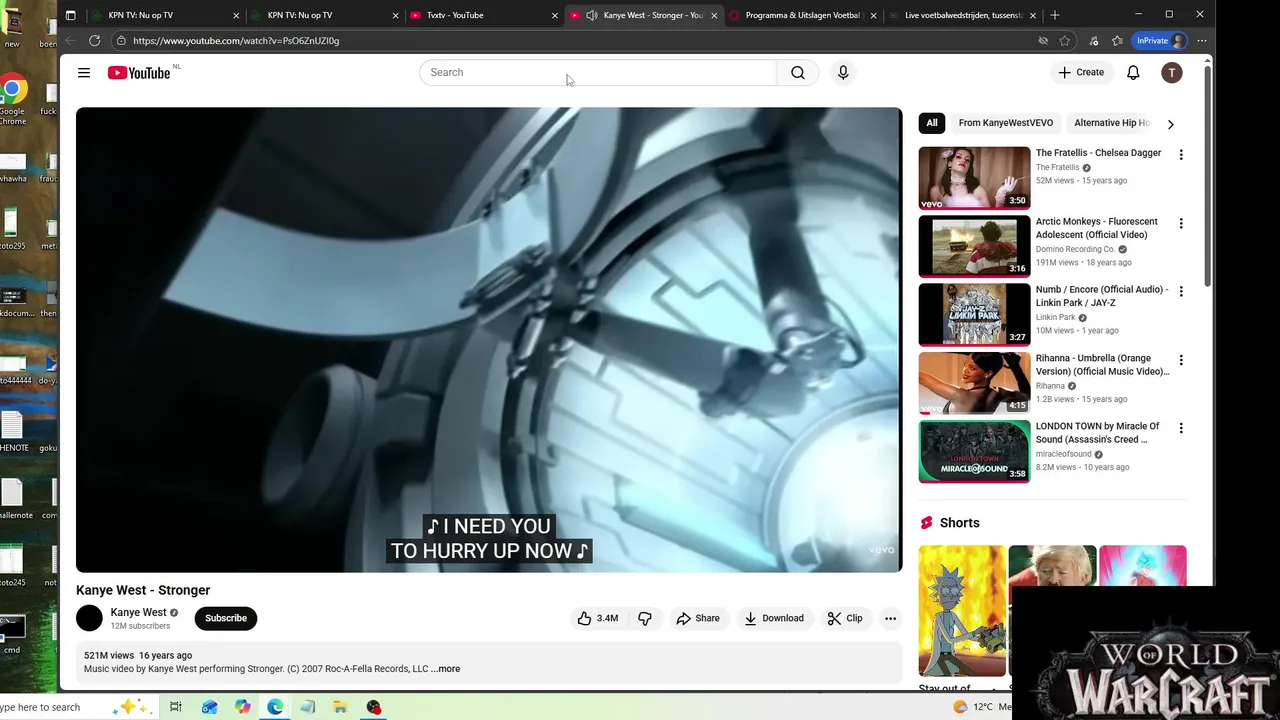
Task: Like the Kanye West Stronger video
Action: 597,618
